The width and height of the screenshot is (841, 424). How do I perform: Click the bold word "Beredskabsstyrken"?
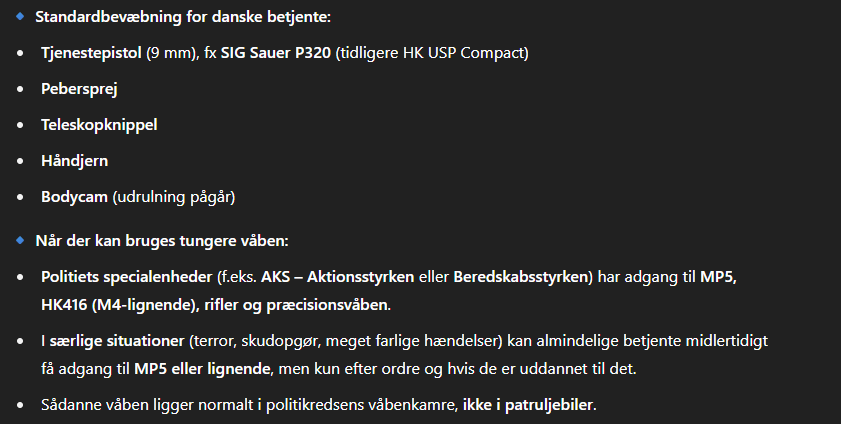click(x=521, y=276)
